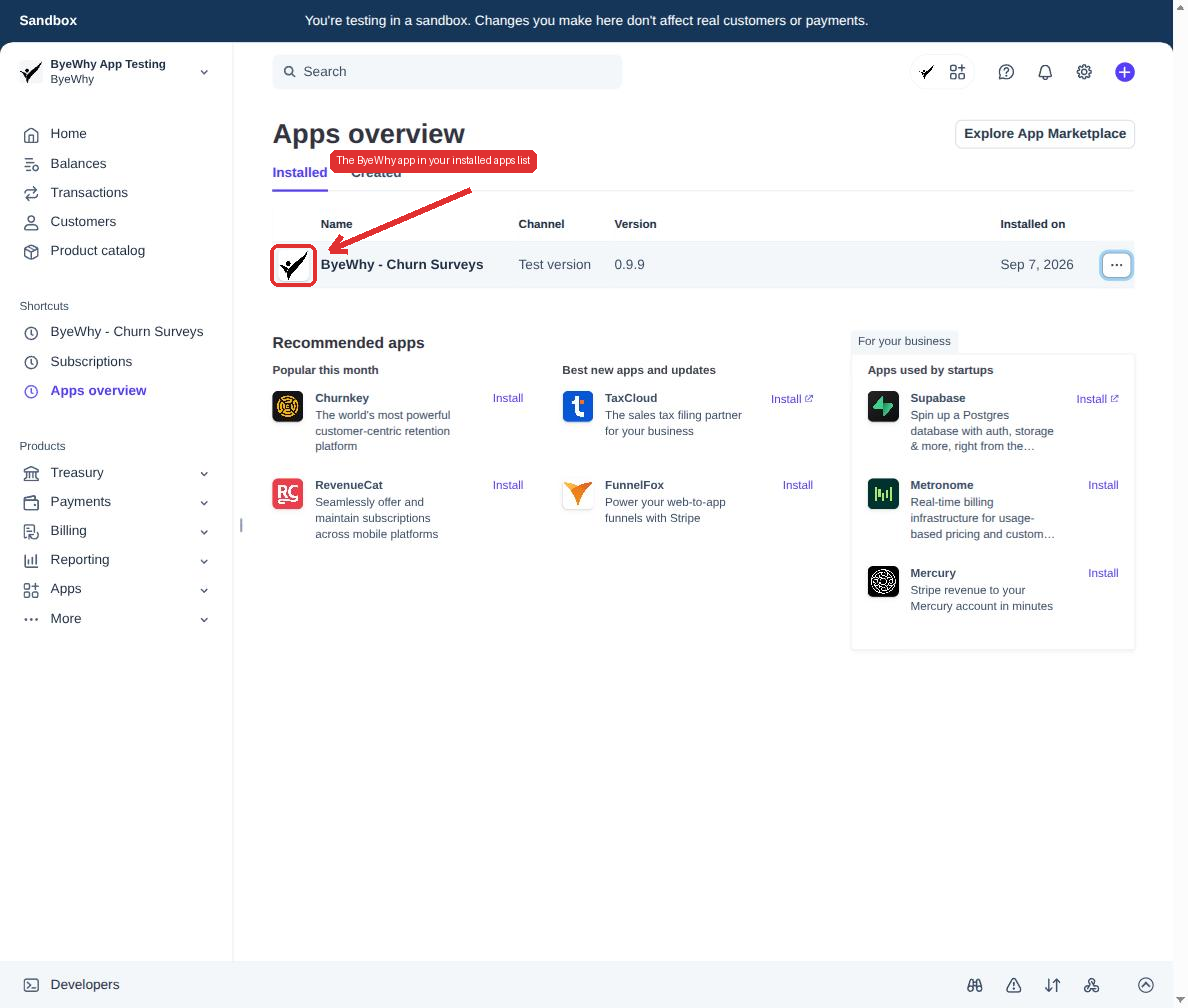This screenshot has width=1188, height=1008.
Task: Install the FunnelFox app
Action: click(x=798, y=486)
